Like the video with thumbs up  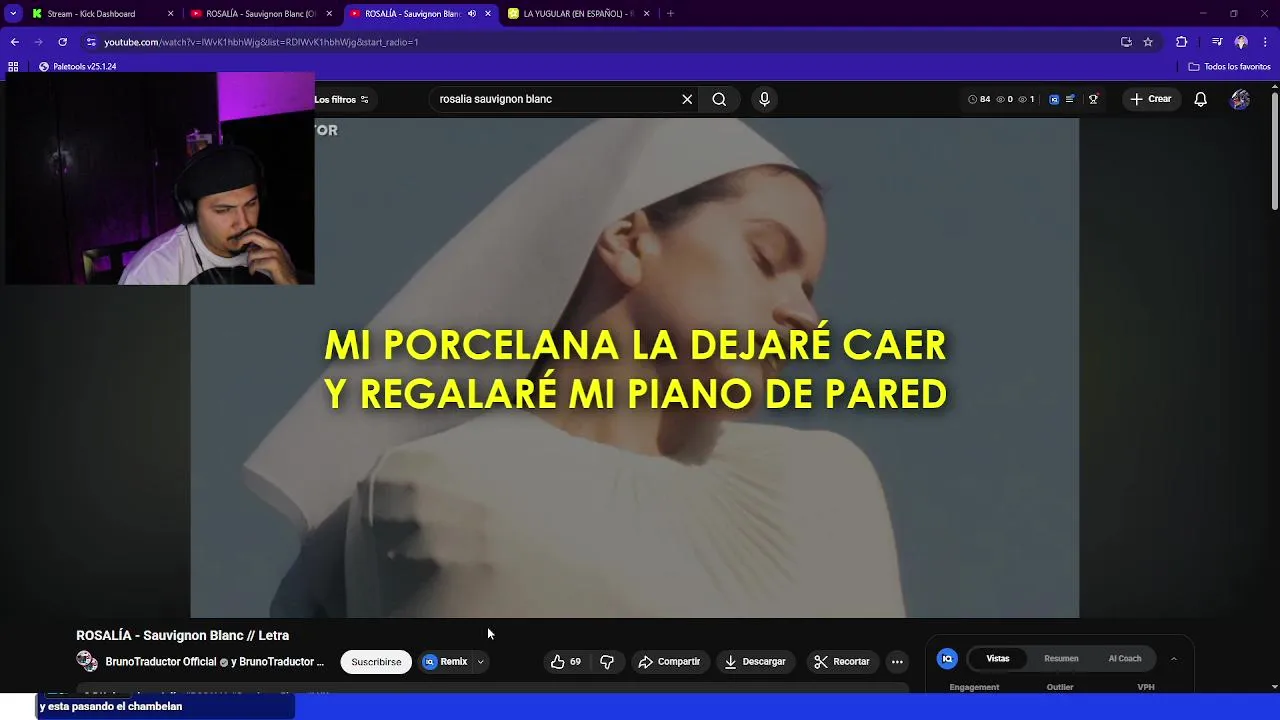click(x=565, y=662)
